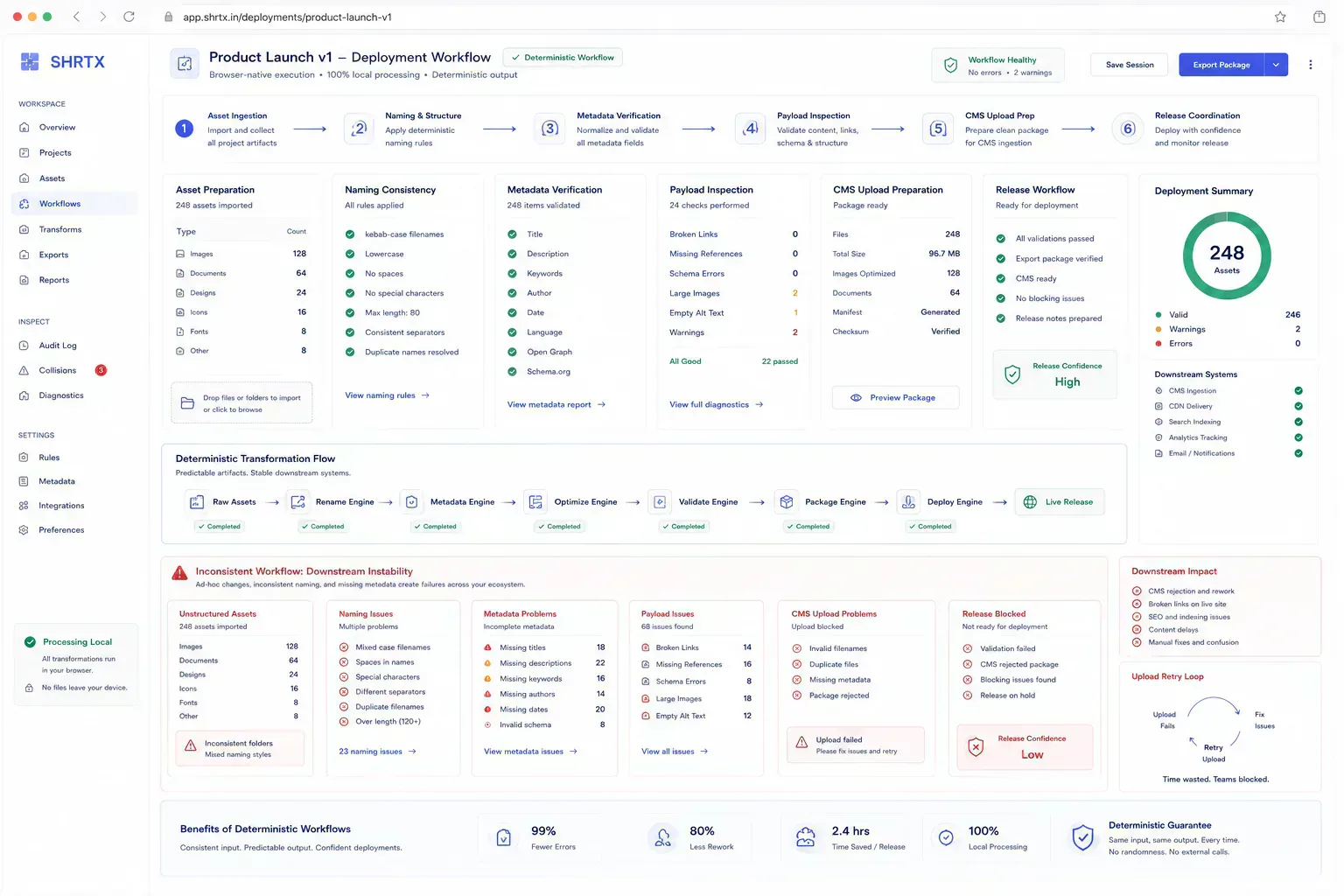This screenshot has height=896, width=1344.
Task: Open the three-dot more options menu
Action: (x=1310, y=65)
